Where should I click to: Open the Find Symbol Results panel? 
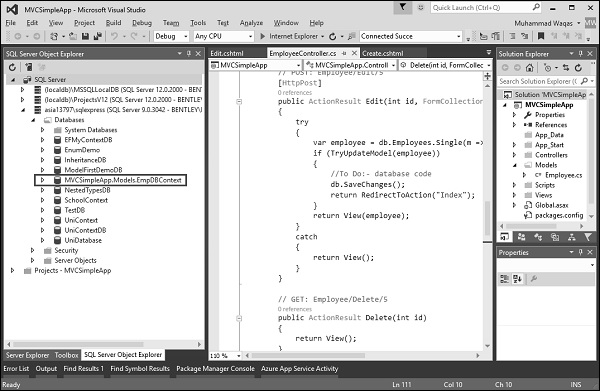140,369
